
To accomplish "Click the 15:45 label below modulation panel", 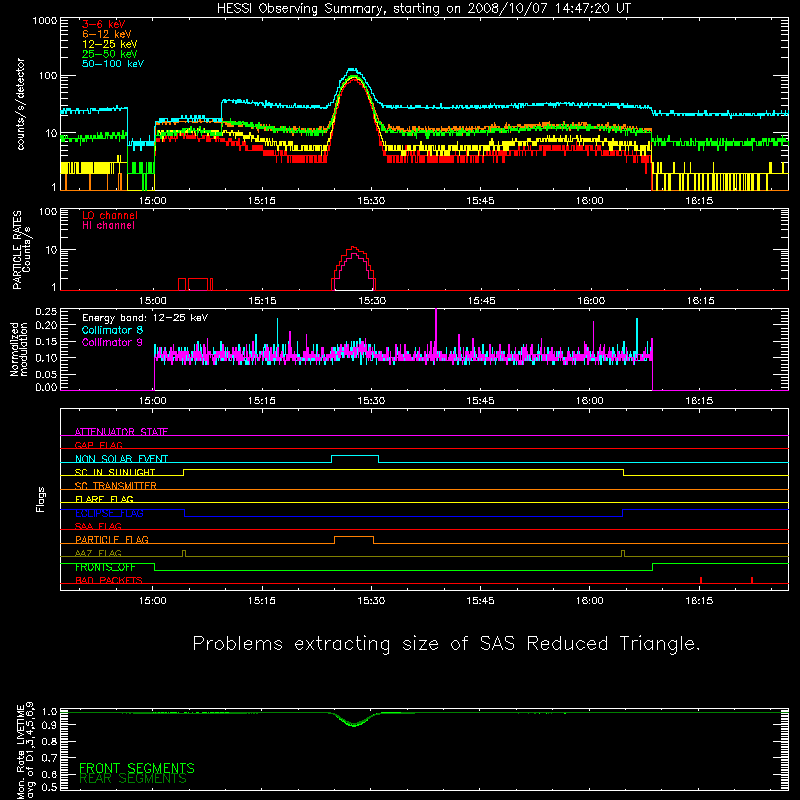I will click(x=480, y=401).
